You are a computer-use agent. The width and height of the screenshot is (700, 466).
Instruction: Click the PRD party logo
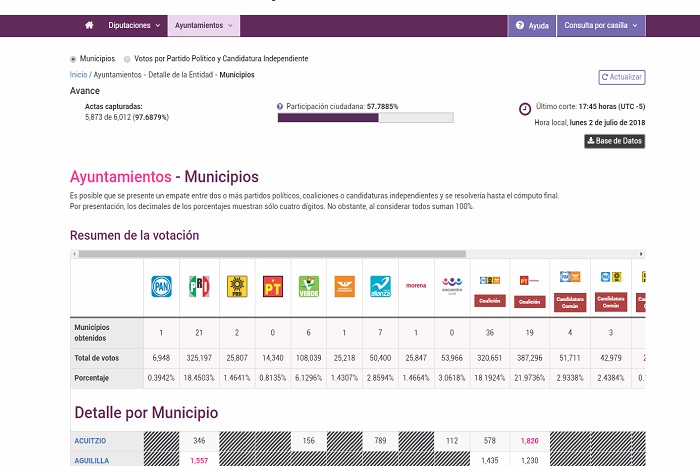click(237, 287)
